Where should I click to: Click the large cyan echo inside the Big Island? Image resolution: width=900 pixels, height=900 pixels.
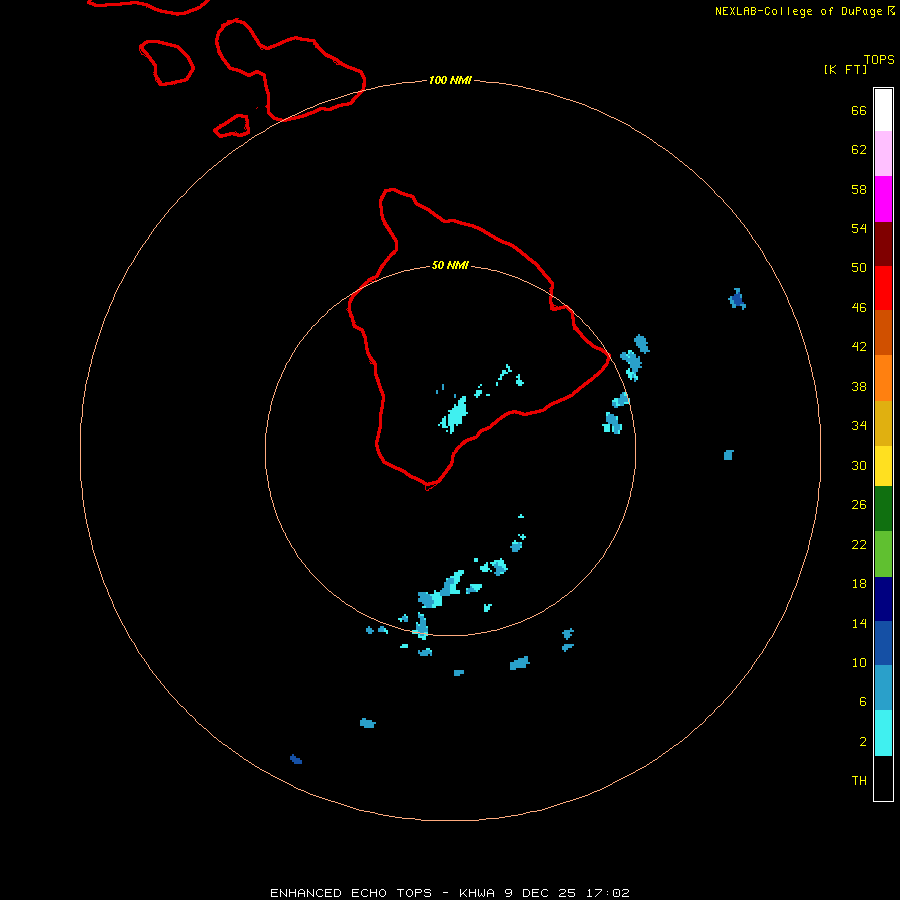coord(455,414)
